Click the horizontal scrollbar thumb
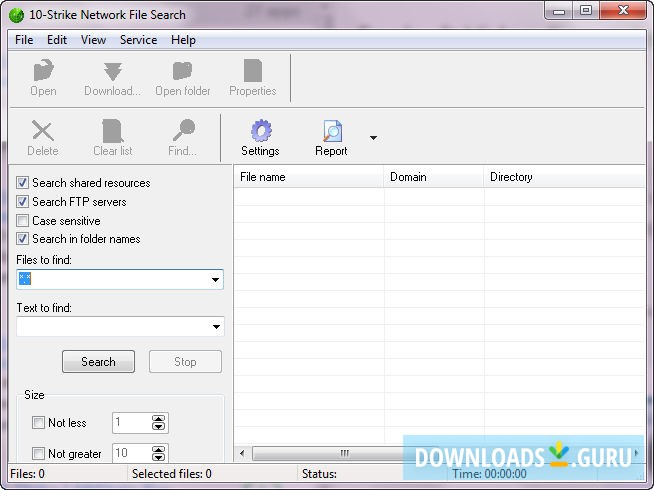654x490 pixels. 343,453
